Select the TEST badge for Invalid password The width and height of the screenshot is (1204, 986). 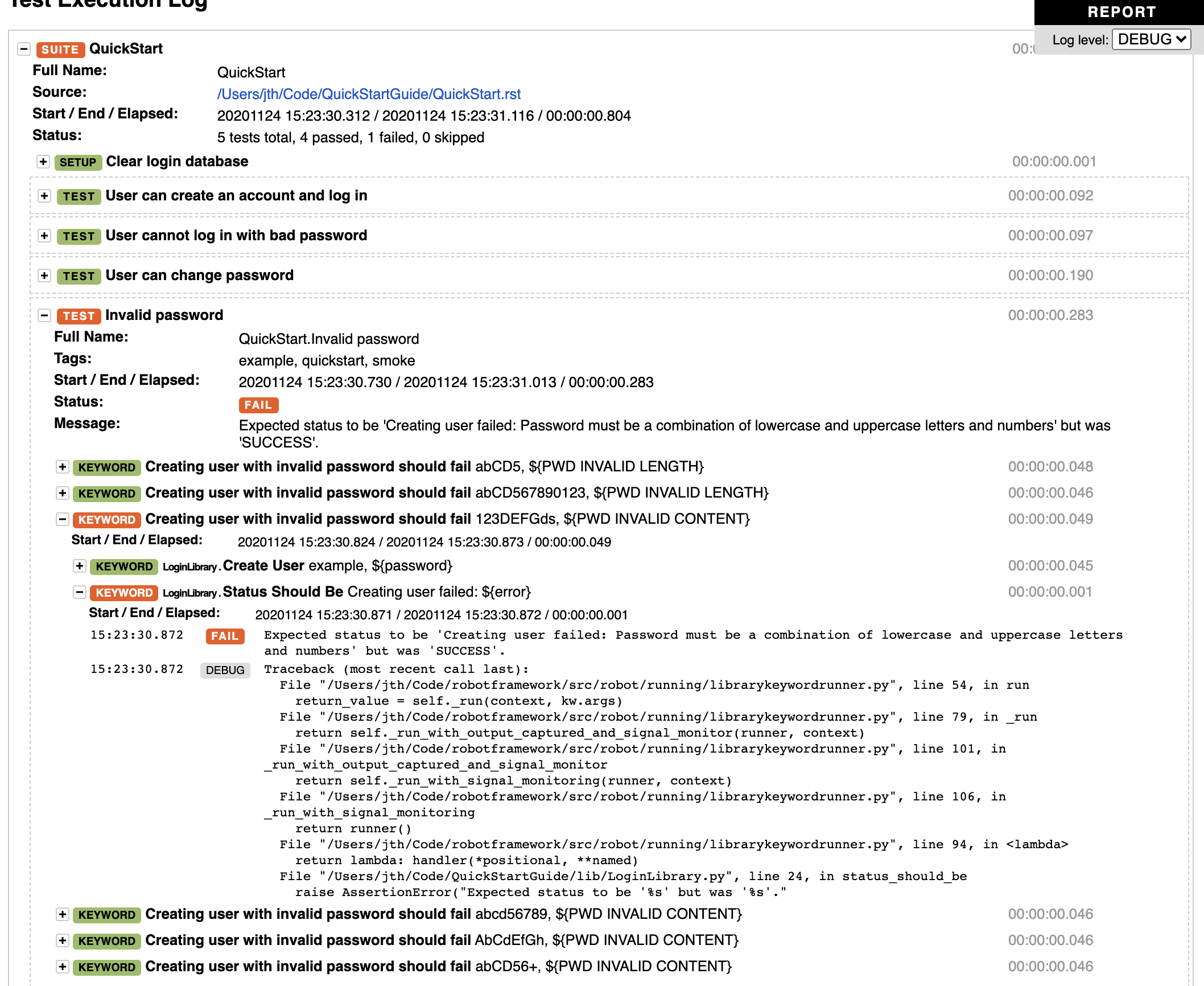click(x=78, y=316)
